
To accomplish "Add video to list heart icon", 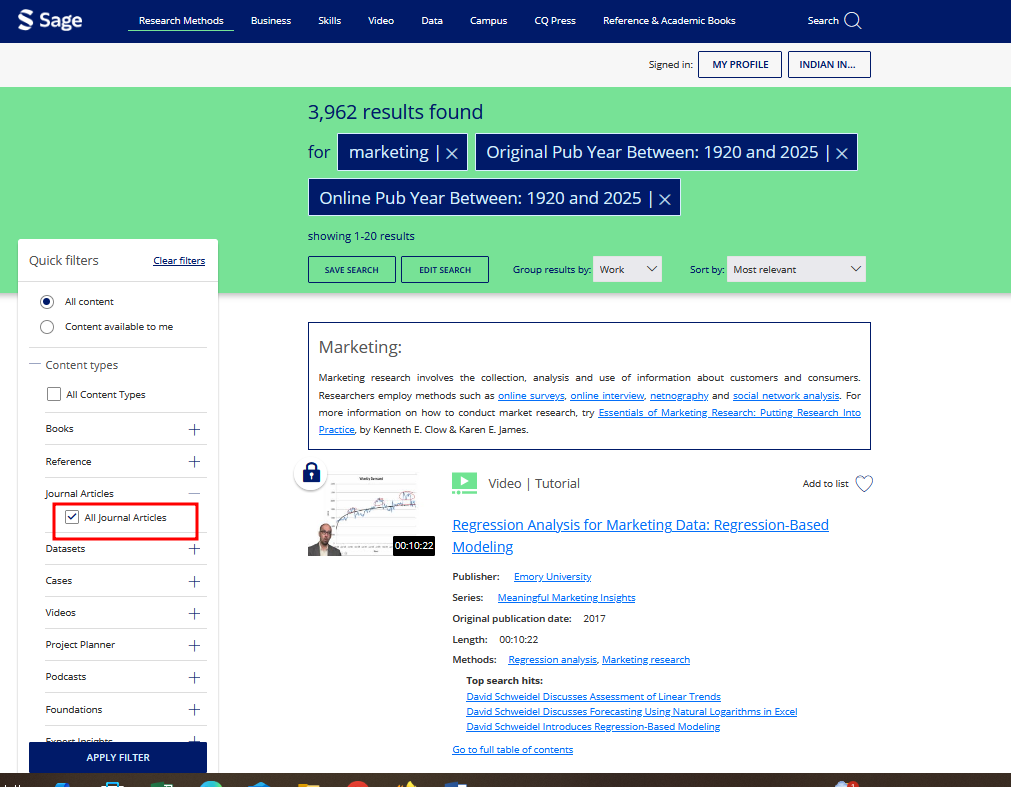I will pos(864,484).
